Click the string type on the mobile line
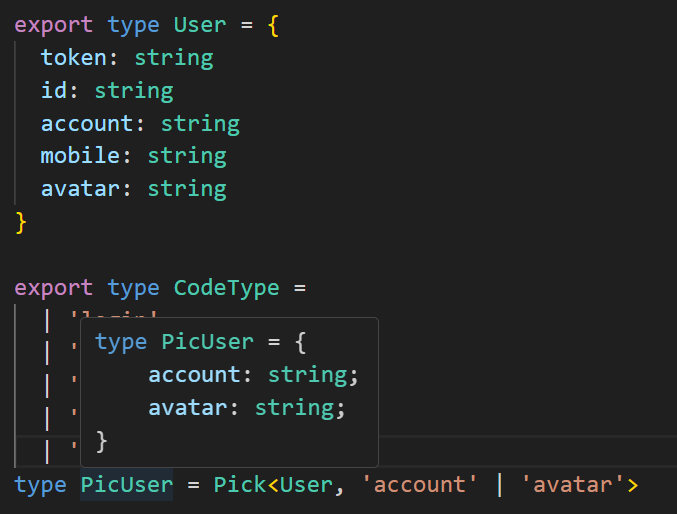This screenshot has width=677, height=514. tap(187, 156)
